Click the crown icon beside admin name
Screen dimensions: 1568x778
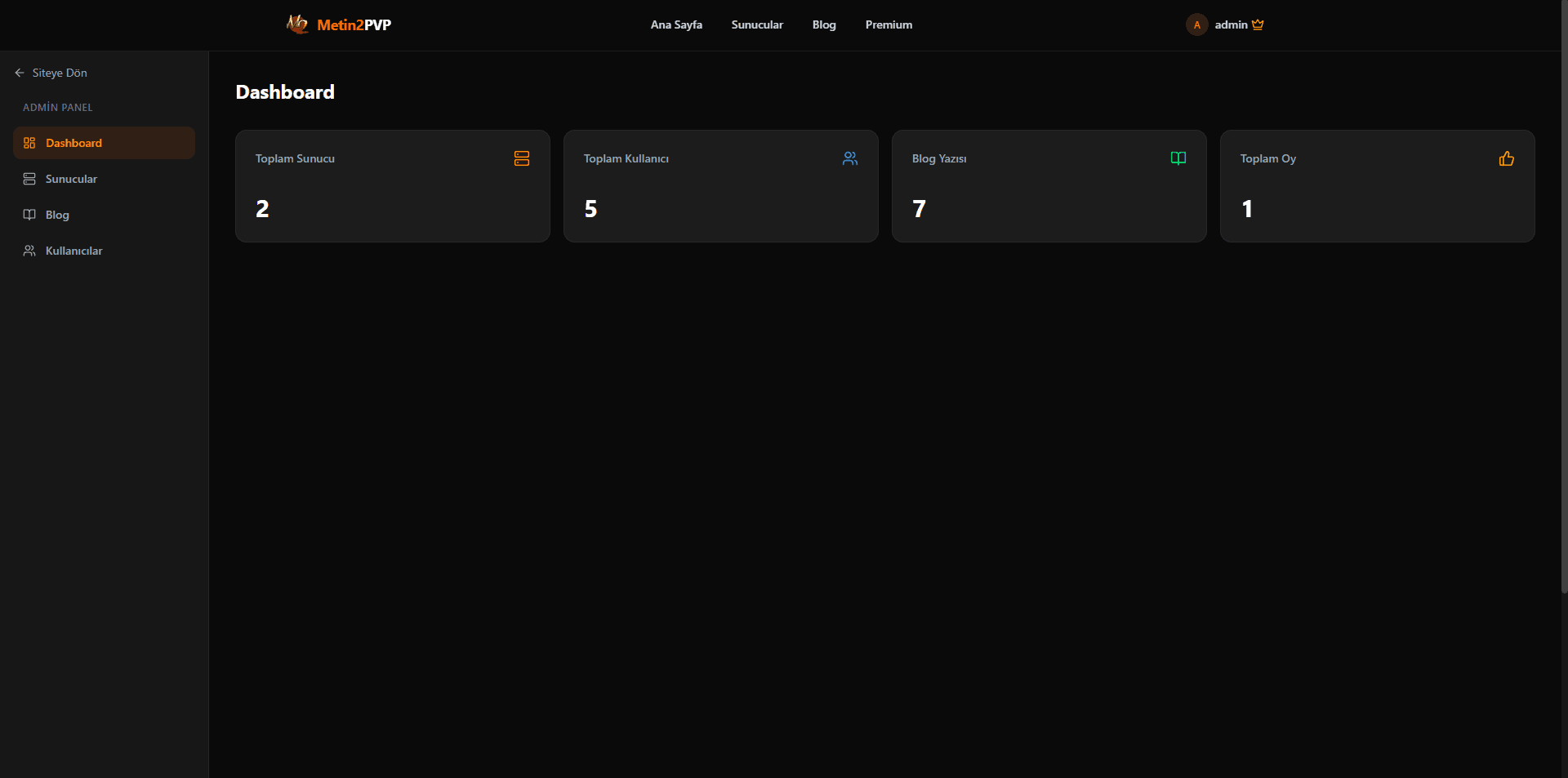1257,24
